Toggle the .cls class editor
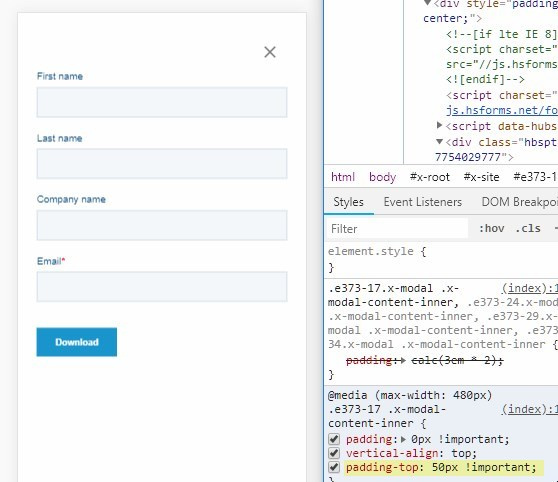The width and height of the screenshot is (558, 482). pyautogui.click(x=528, y=229)
